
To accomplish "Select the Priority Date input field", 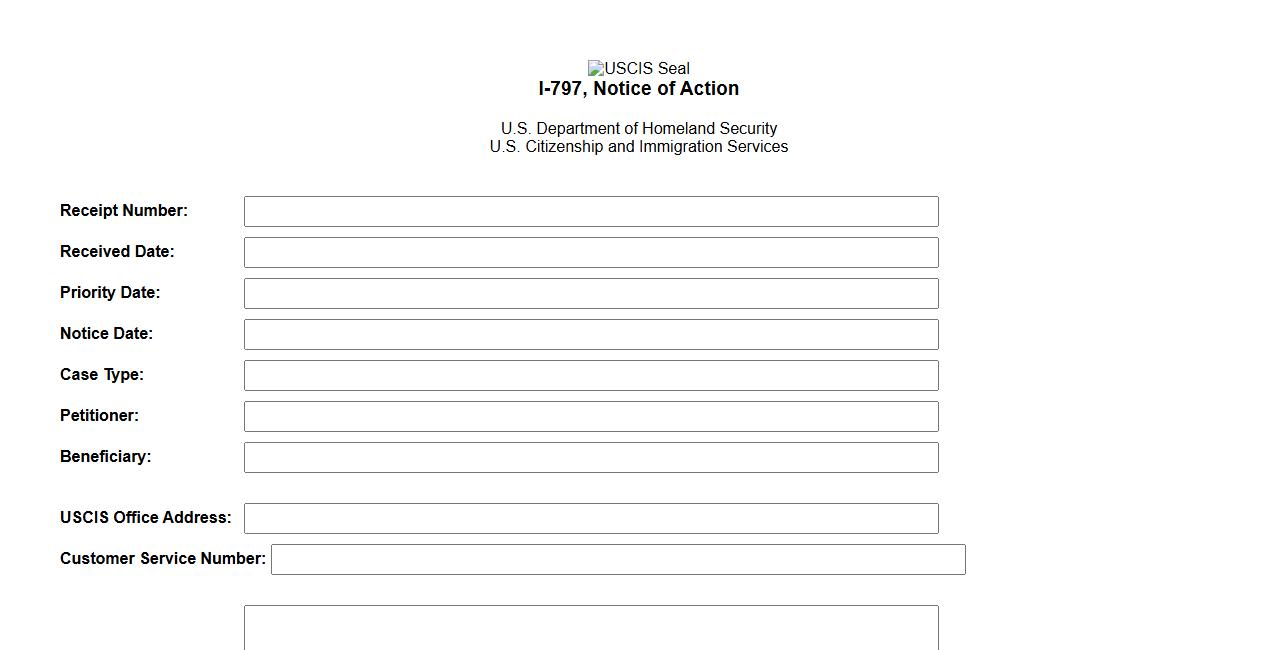I will click(591, 293).
